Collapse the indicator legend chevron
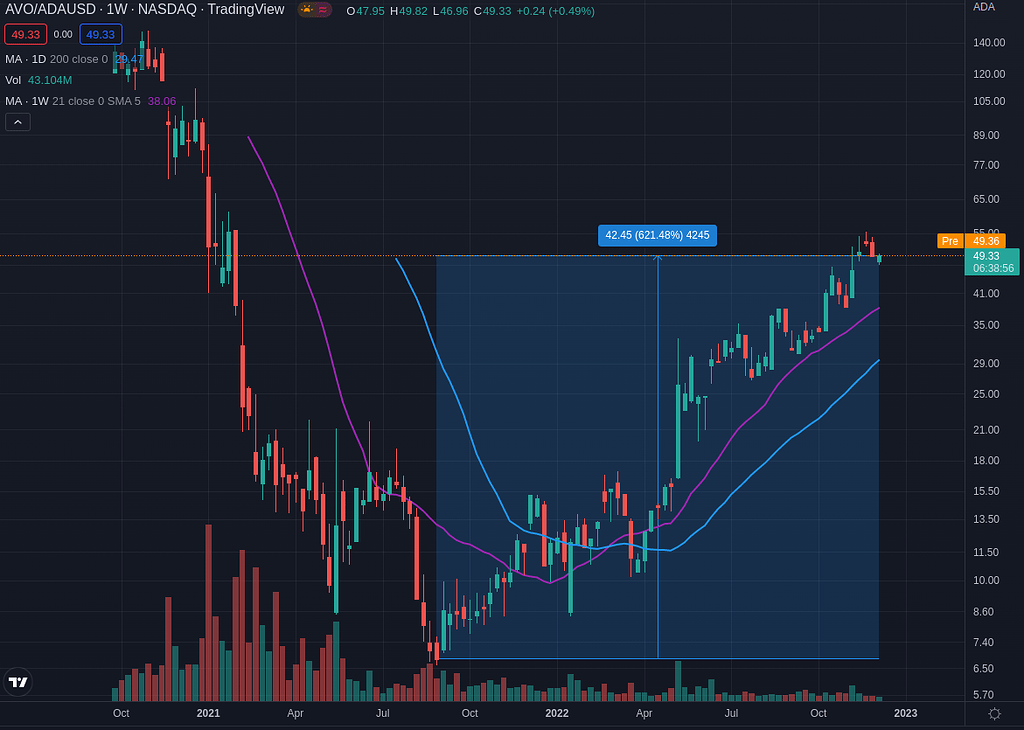The image size is (1024, 730). [x=18, y=122]
